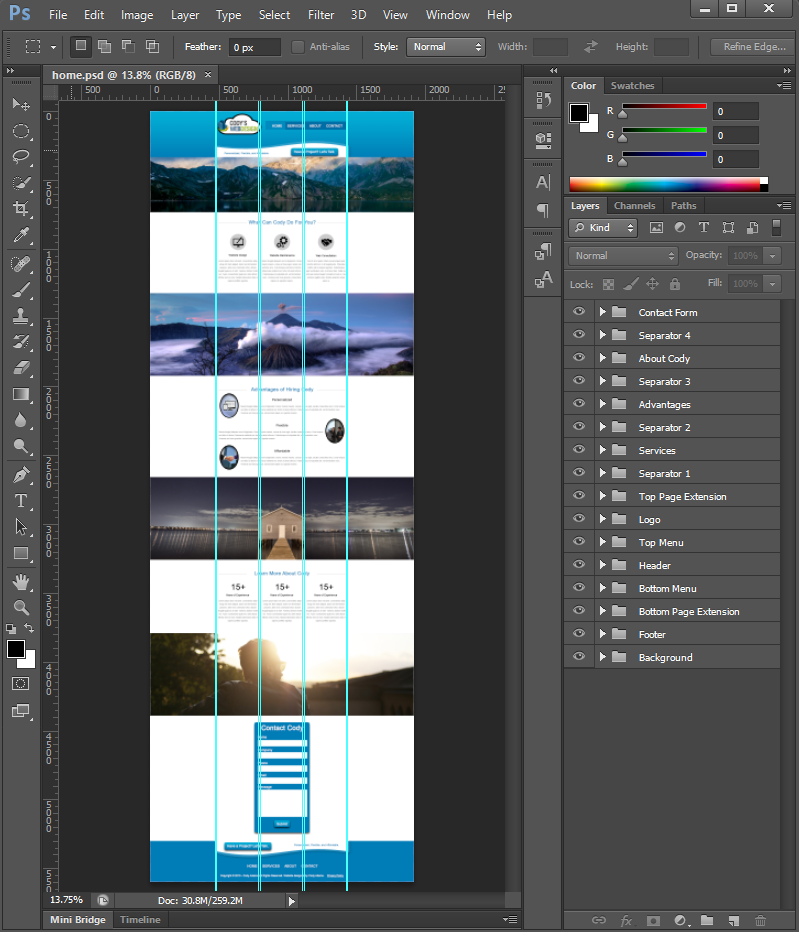This screenshot has width=799, height=932.
Task: Switch to the Swatches tab
Action: coord(632,86)
